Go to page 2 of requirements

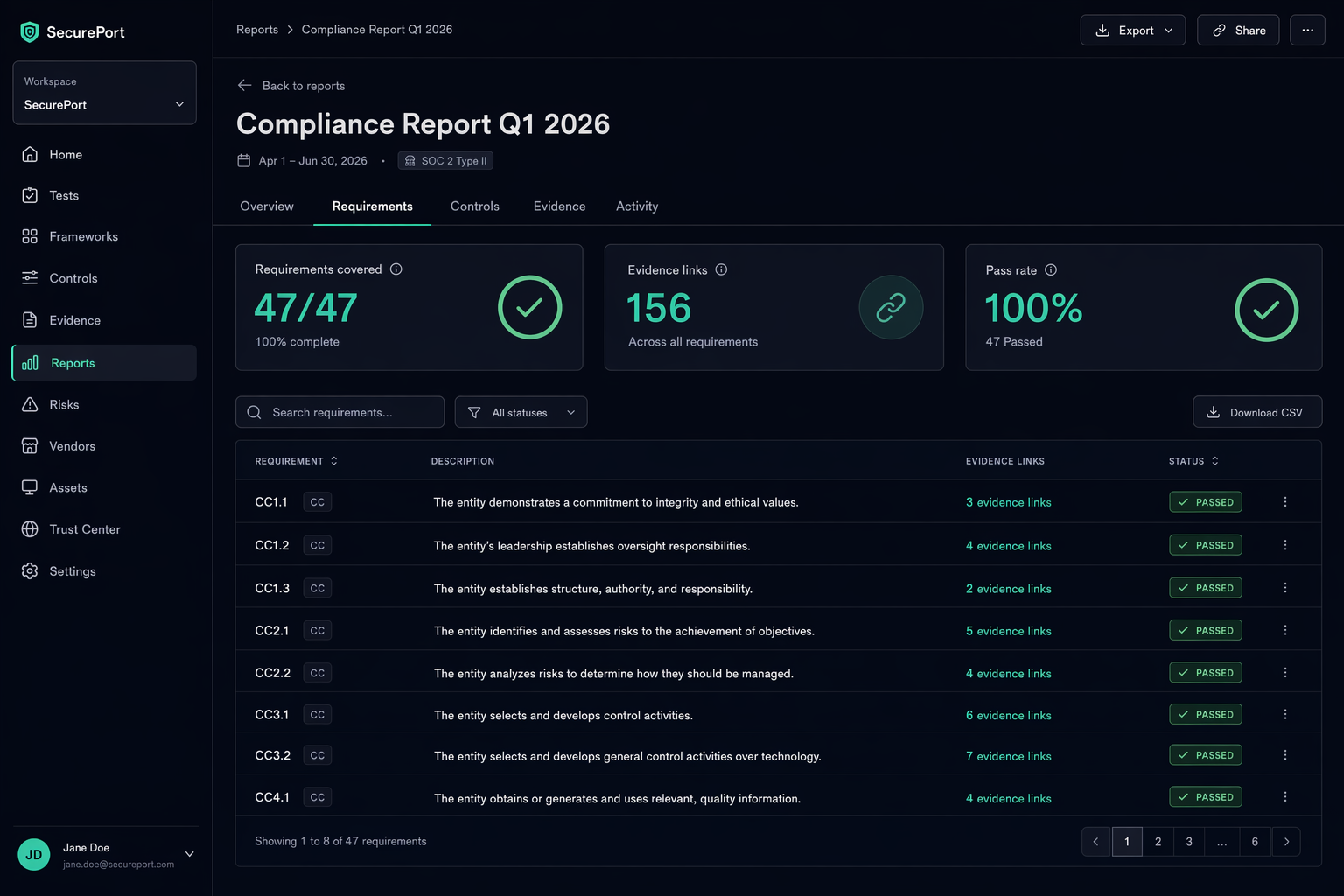(x=1158, y=842)
